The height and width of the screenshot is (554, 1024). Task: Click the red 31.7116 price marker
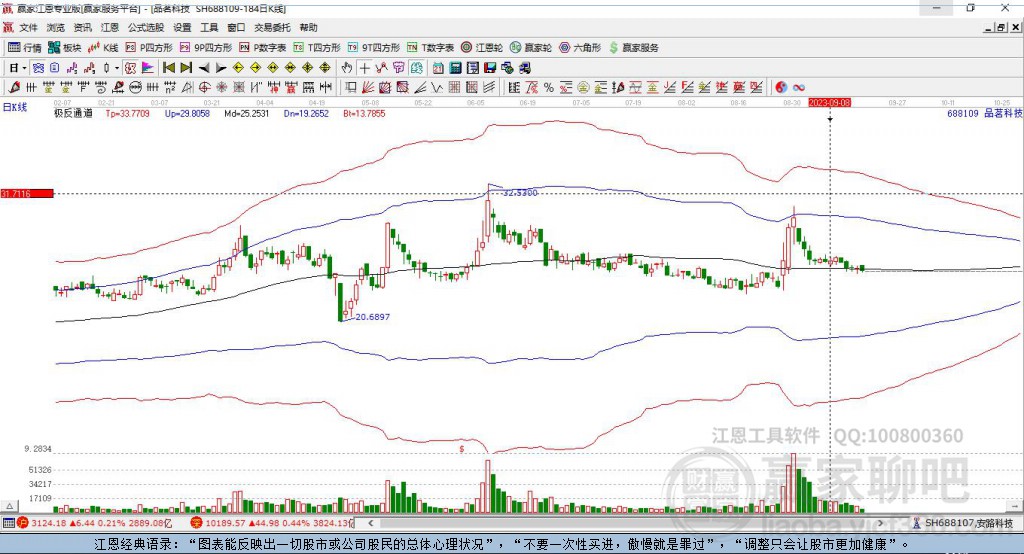tap(27, 193)
